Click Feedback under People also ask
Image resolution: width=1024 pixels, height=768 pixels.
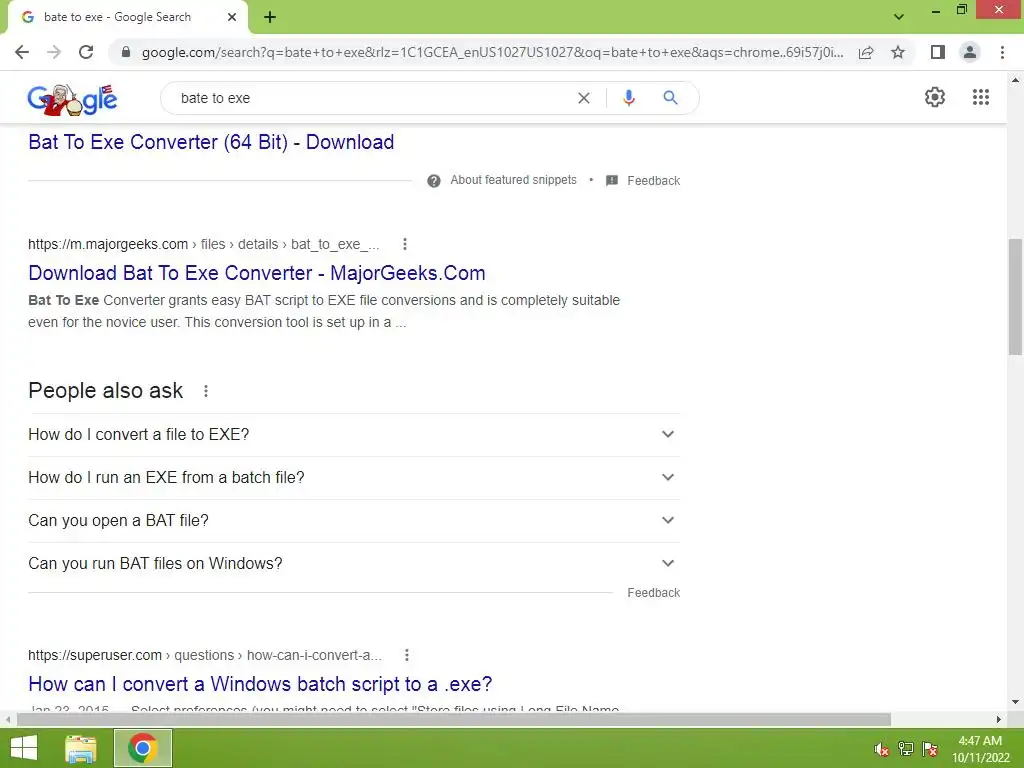653,593
